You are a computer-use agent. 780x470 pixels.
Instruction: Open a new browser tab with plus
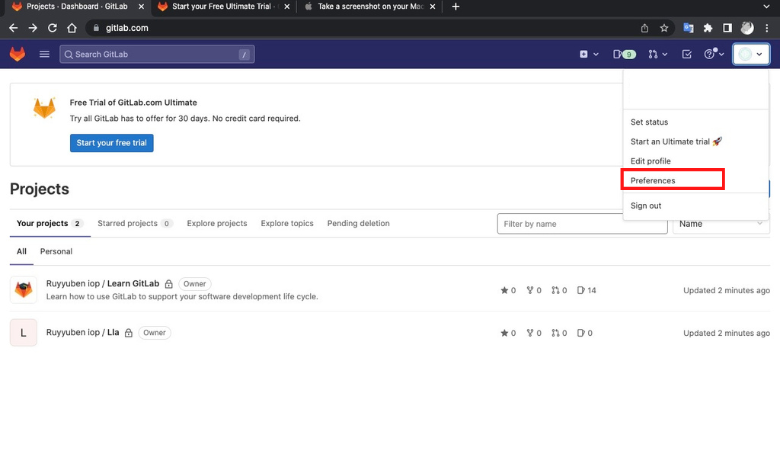(456, 6)
